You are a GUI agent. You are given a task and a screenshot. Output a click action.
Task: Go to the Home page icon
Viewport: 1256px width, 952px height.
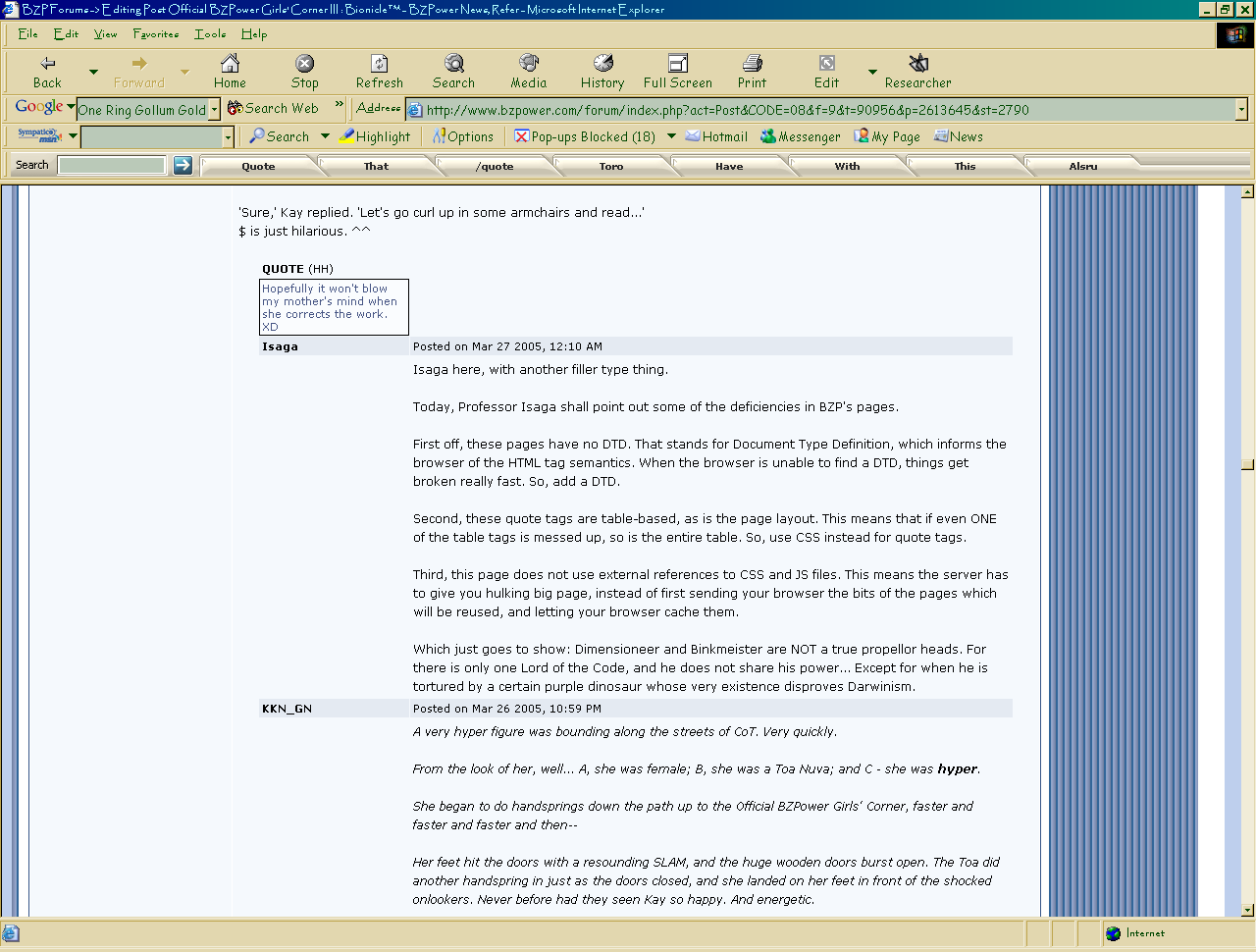pos(230,64)
